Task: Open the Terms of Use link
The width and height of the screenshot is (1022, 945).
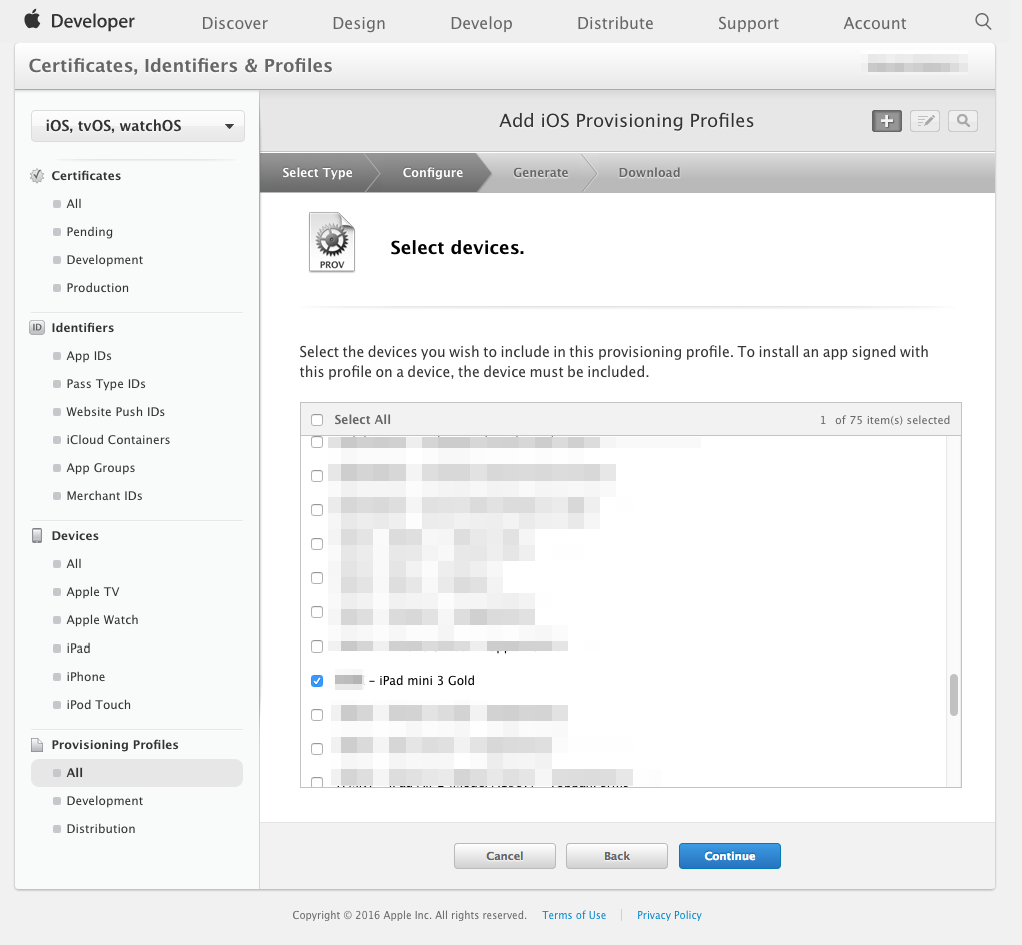Action: (574, 915)
